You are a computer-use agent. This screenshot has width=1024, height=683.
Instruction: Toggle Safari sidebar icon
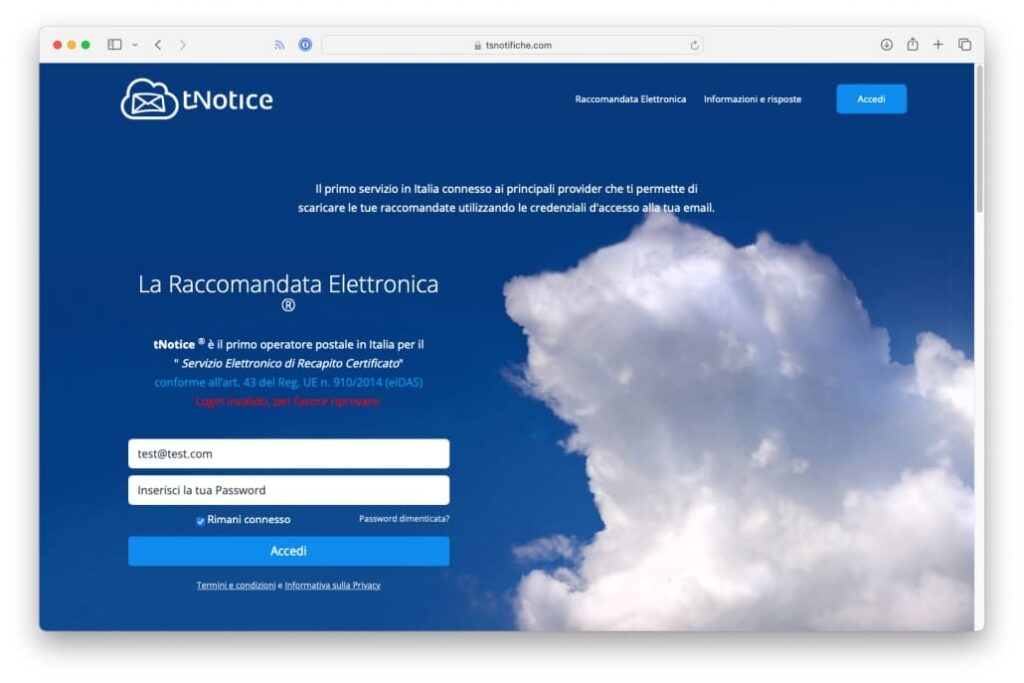114,44
